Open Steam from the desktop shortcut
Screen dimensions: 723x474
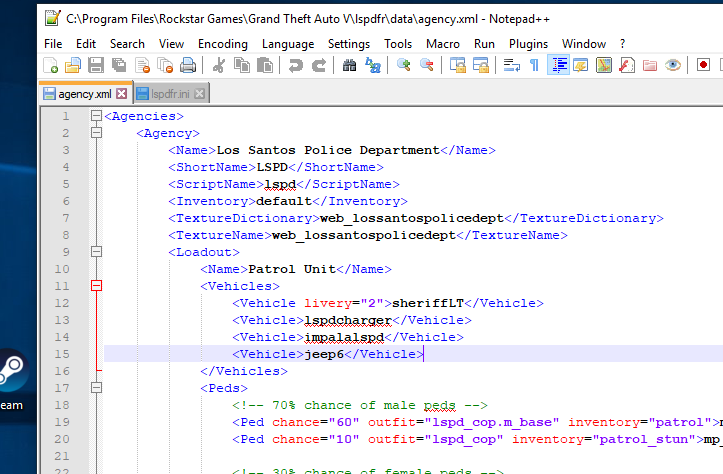(10, 375)
